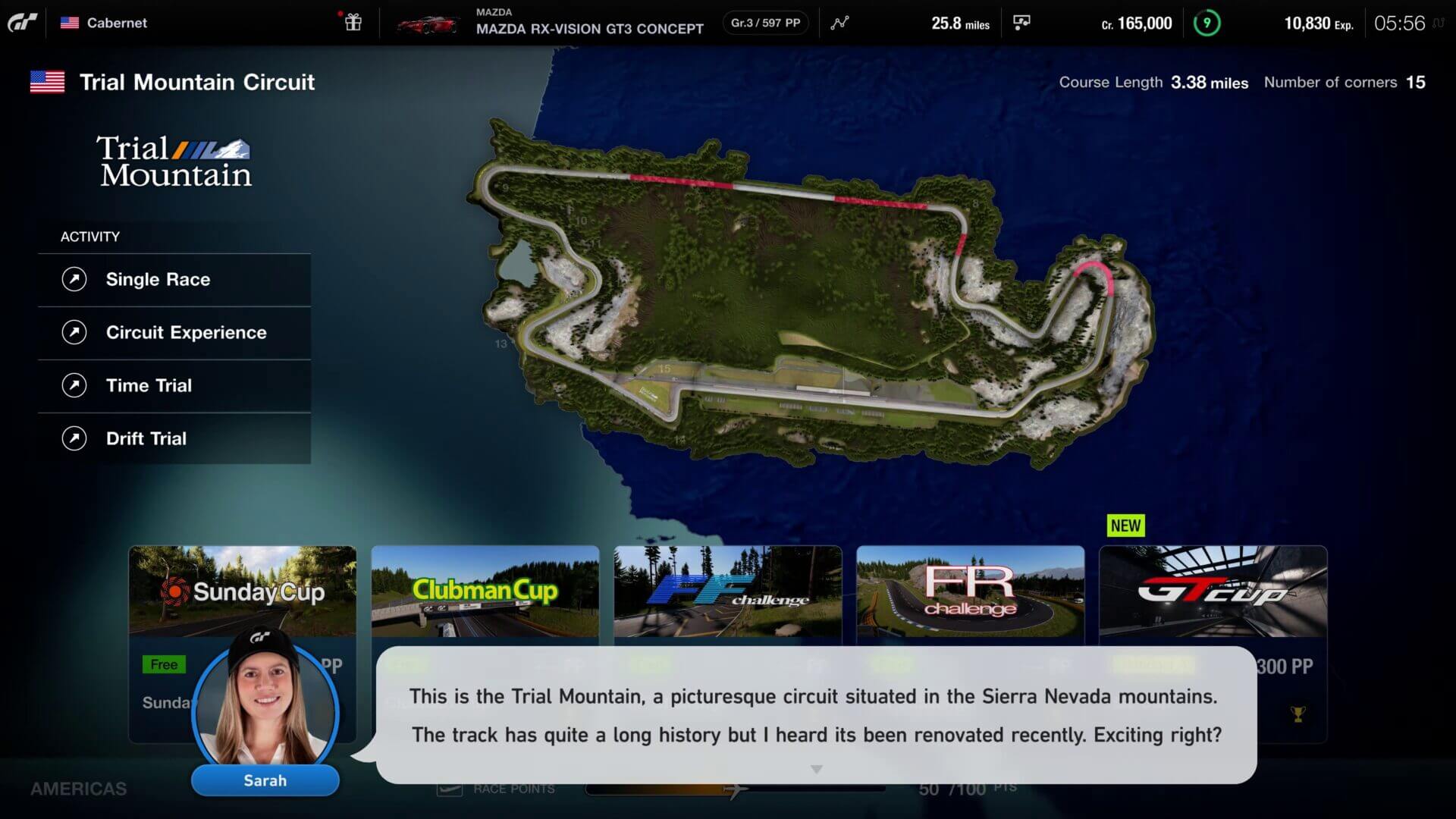The image size is (1456, 819).
Task: Open the Clubman Cup race event
Action: click(x=485, y=590)
